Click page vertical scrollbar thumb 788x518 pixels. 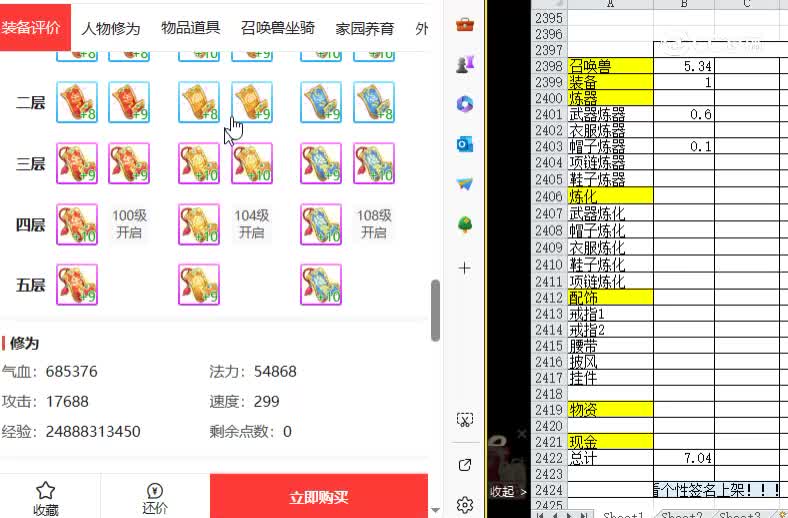[x=436, y=310]
